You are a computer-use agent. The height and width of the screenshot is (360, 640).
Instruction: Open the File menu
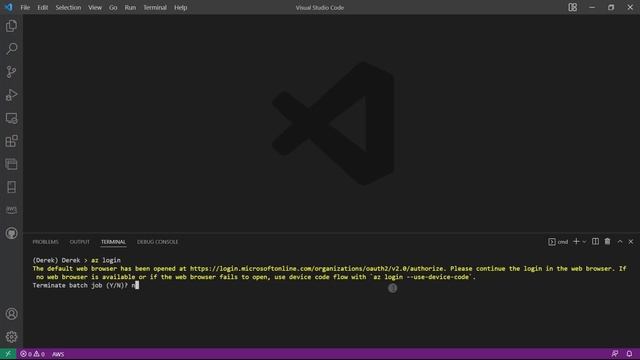pos(25,7)
